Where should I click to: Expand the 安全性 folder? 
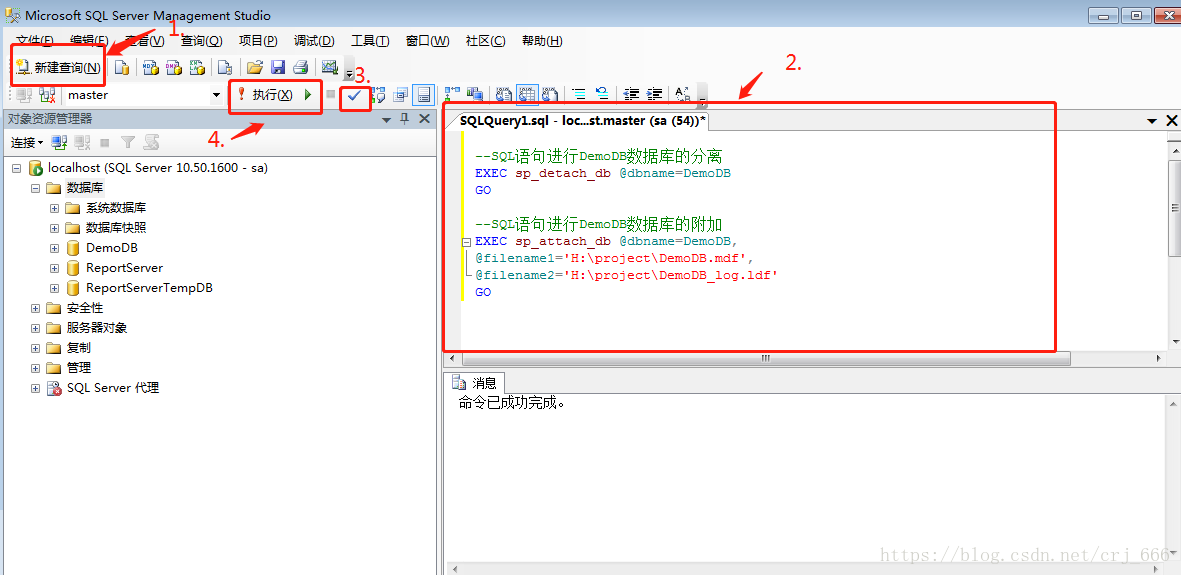[x=35, y=308]
